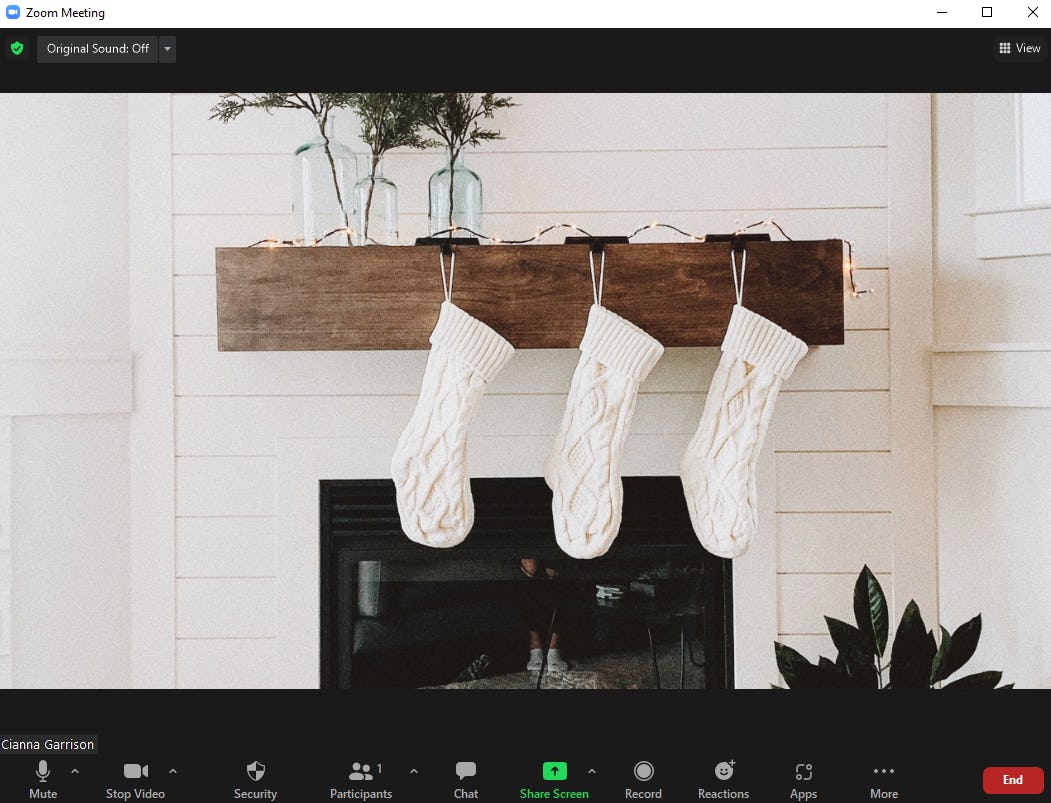The width and height of the screenshot is (1051, 803).
Task: Click the Cianna Garrison name label
Action: pyautogui.click(x=48, y=744)
